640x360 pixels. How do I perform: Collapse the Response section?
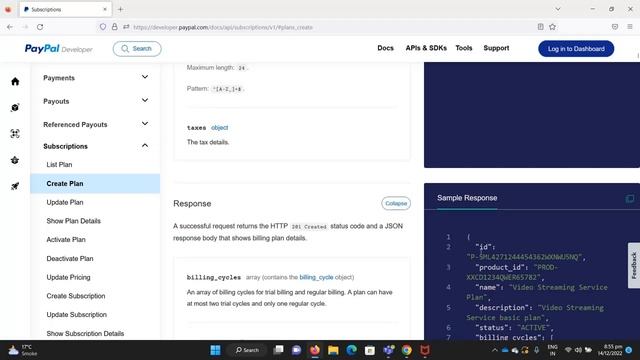pyautogui.click(x=396, y=203)
